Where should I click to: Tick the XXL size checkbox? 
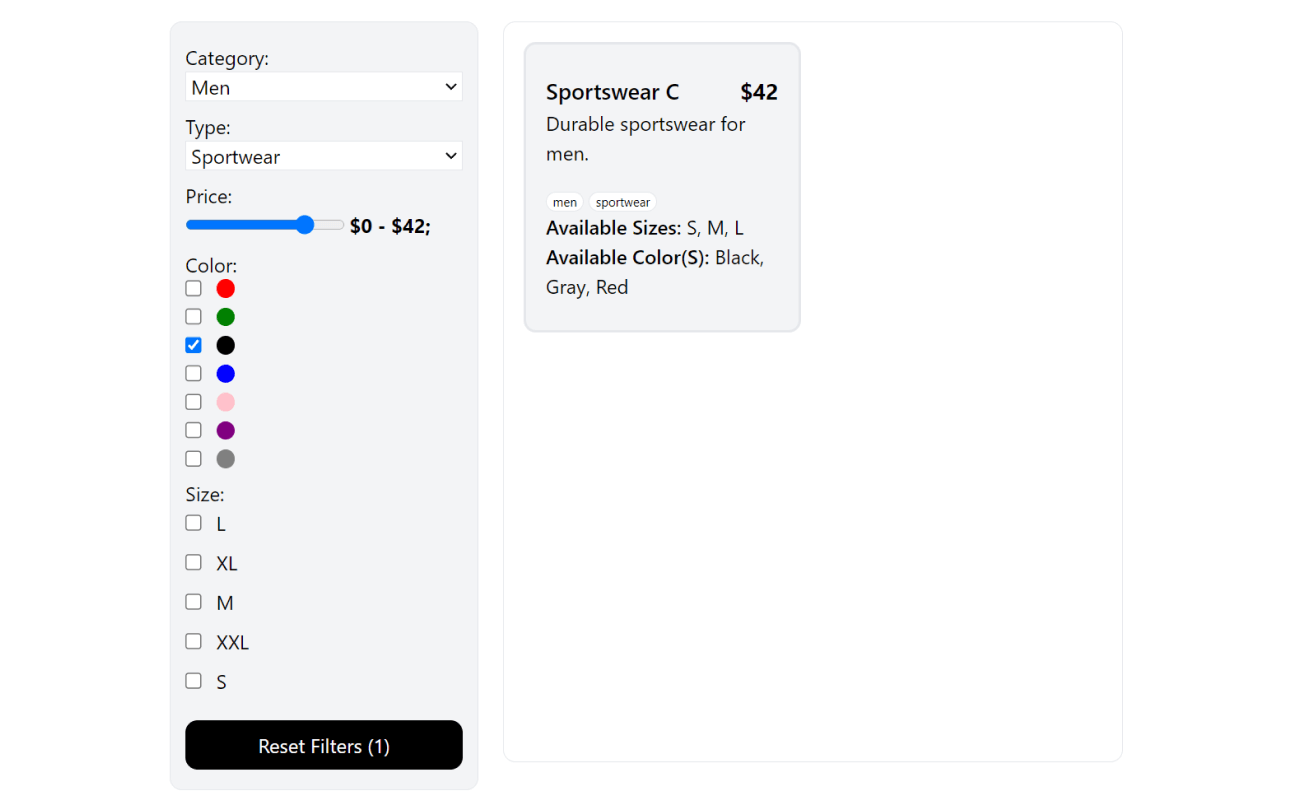[x=194, y=642]
